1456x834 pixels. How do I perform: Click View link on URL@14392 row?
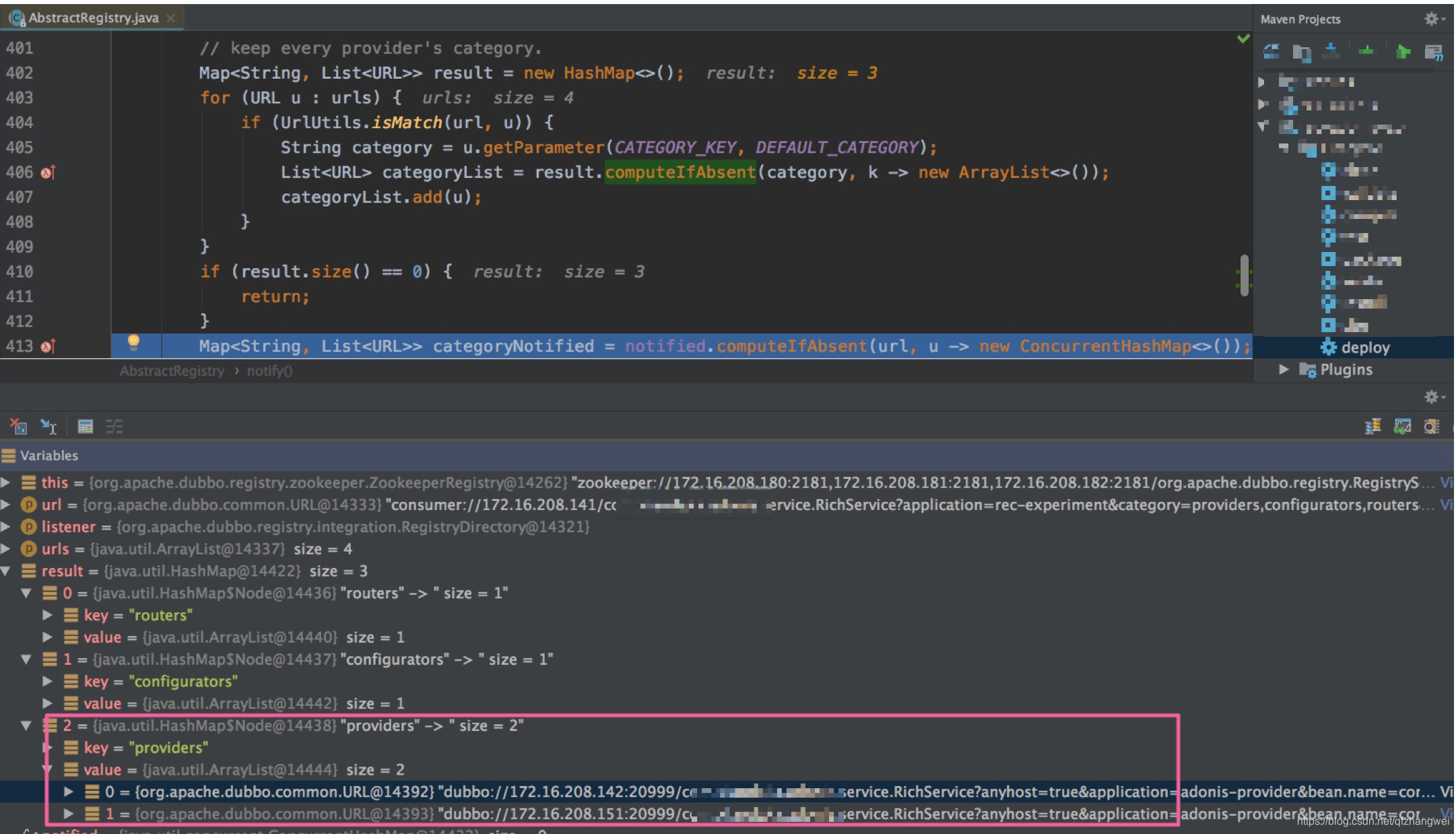coord(1447,792)
